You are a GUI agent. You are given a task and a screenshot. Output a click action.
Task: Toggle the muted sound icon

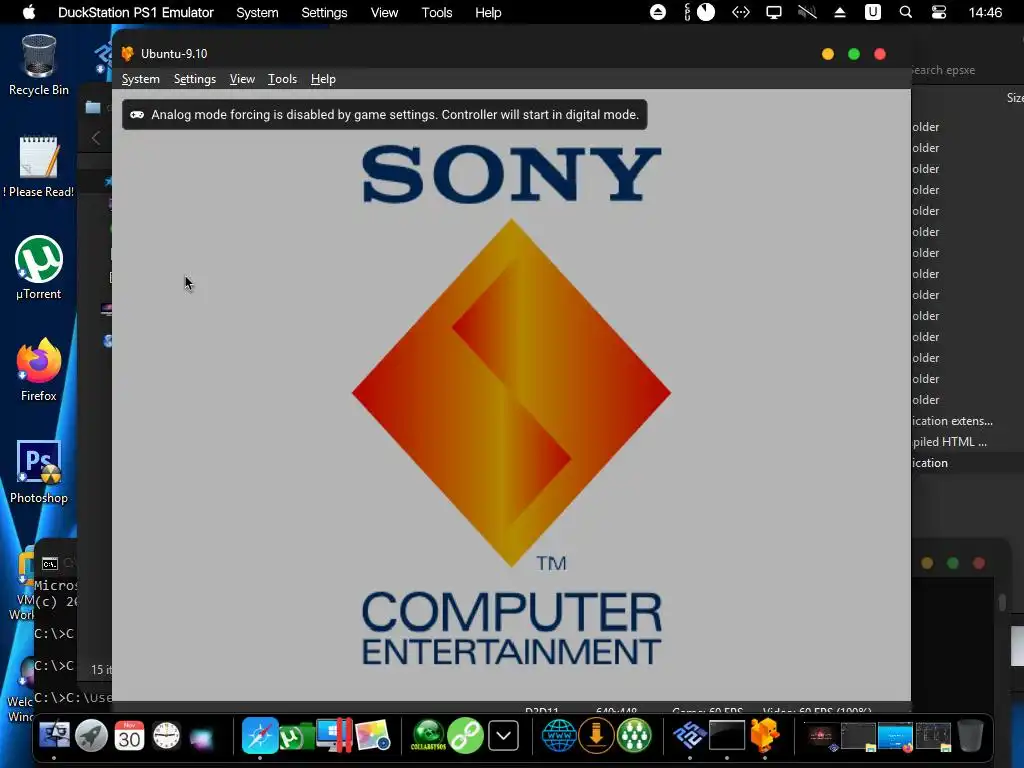tap(807, 12)
